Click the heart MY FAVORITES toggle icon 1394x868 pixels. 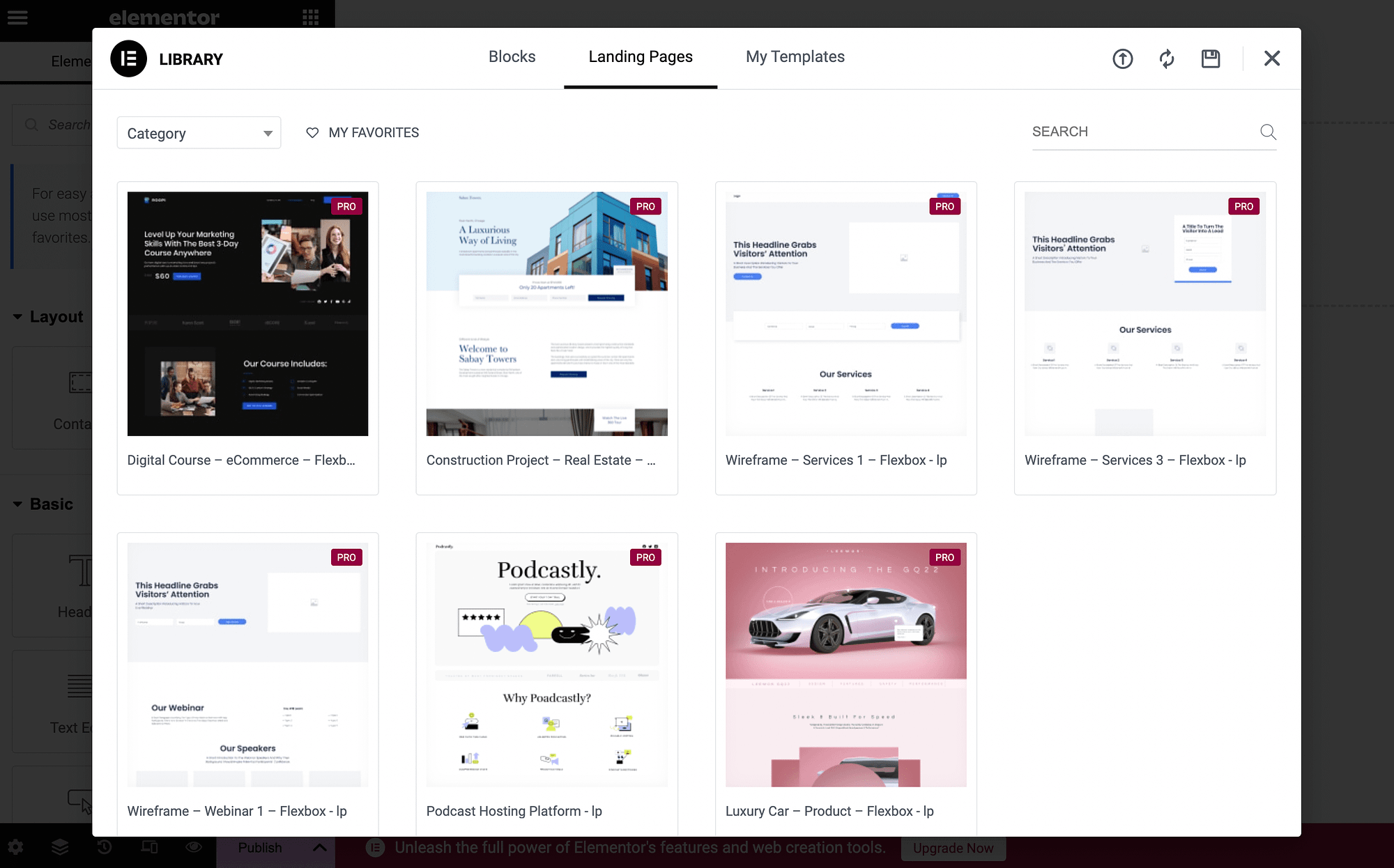pyautogui.click(x=311, y=132)
